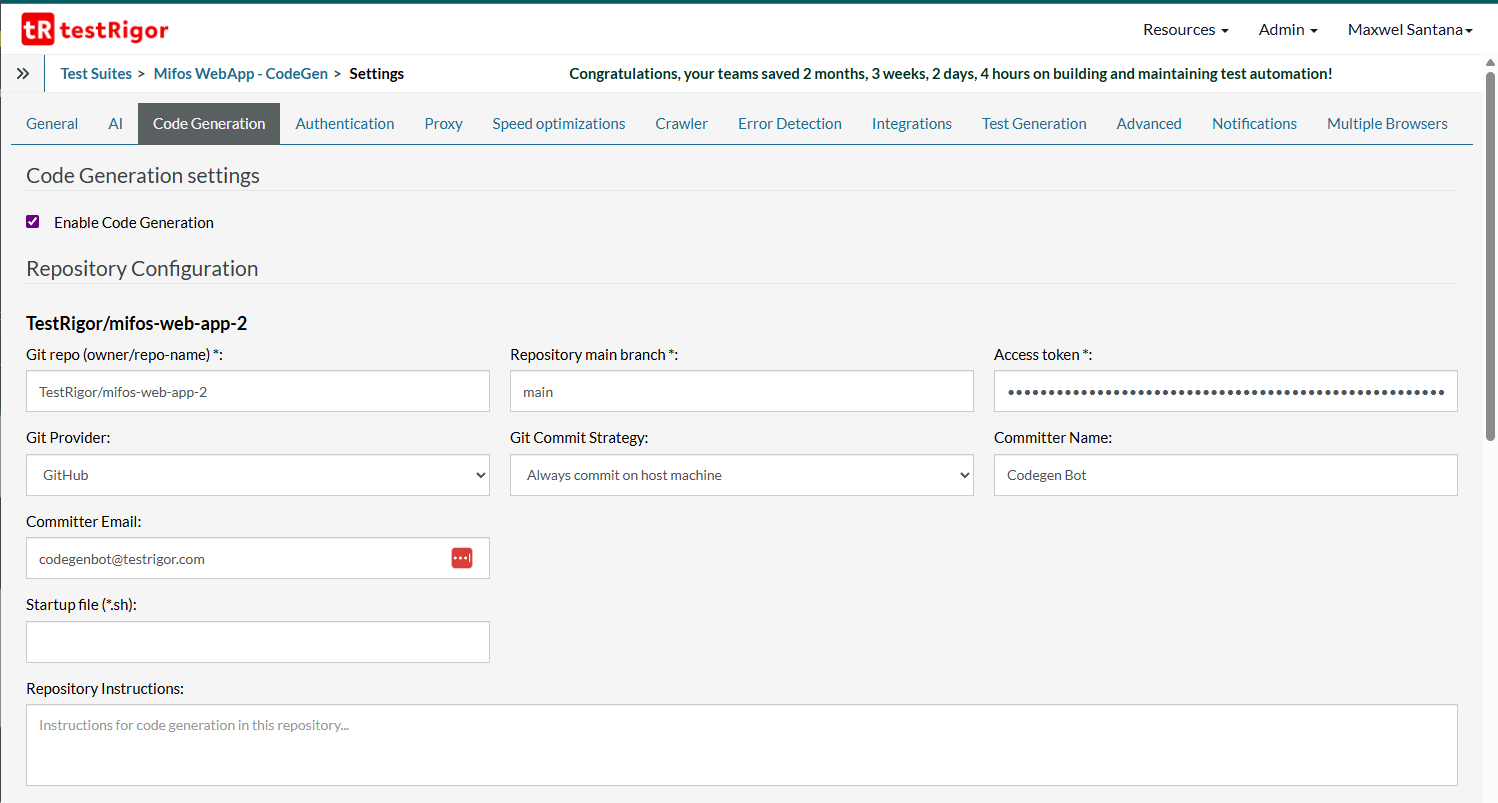The width and height of the screenshot is (1498, 803).
Task: Click the Repository Instructions text area
Action: tap(741, 745)
